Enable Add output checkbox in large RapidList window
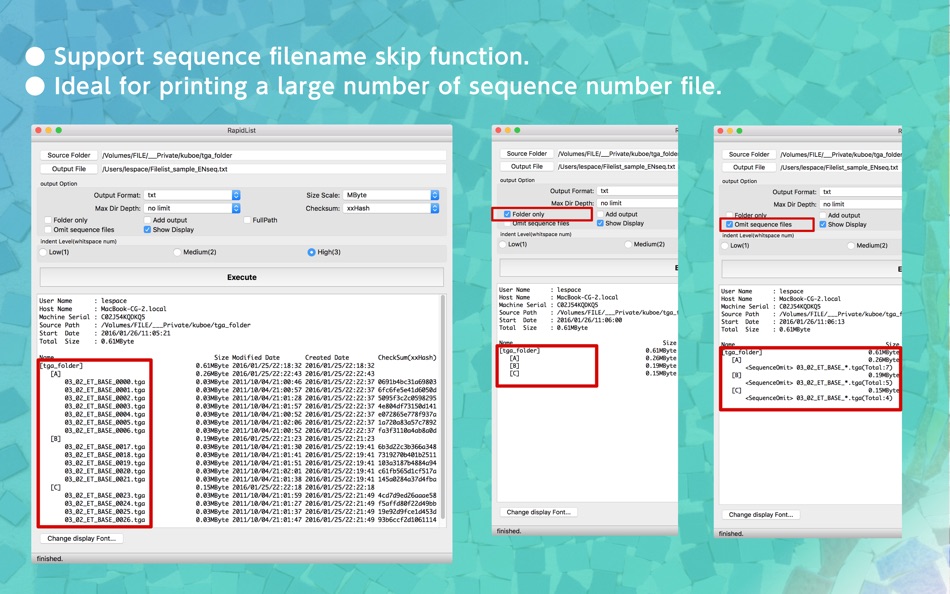Viewport: 950px width, 594px height. 147,220
